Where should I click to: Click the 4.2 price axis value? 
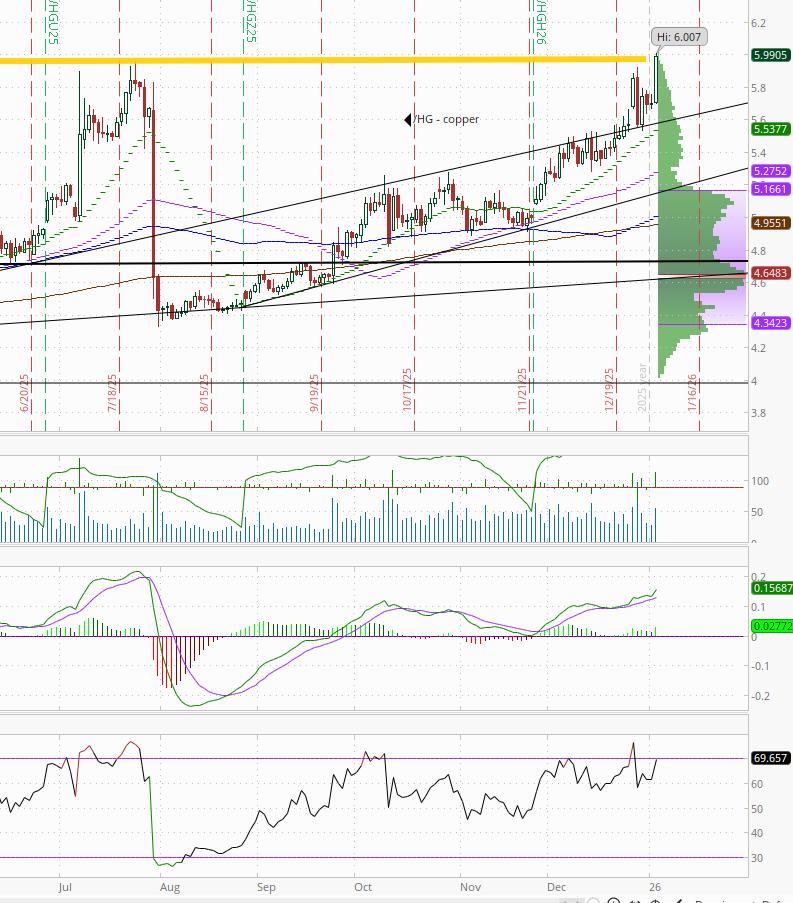tap(758, 348)
